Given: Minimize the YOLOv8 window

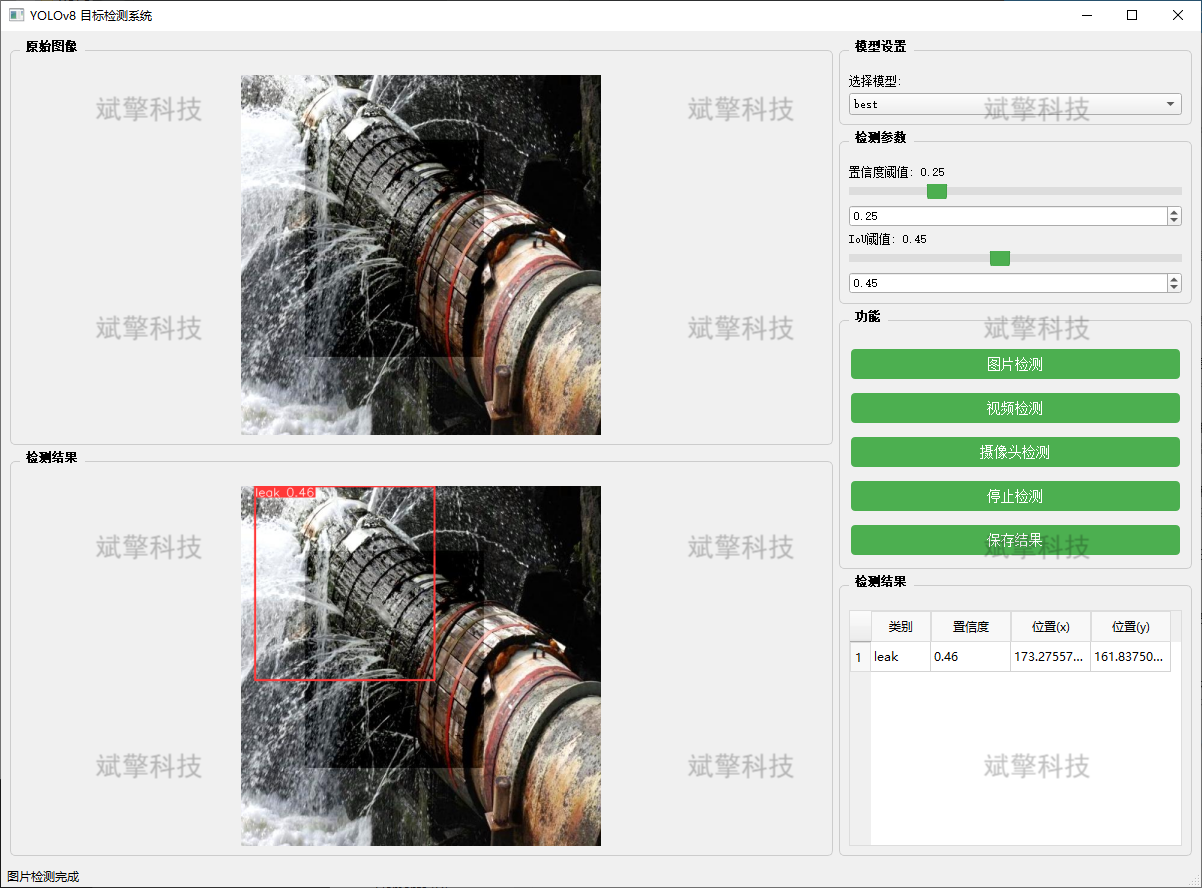Looking at the screenshot, I should point(1086,15).
